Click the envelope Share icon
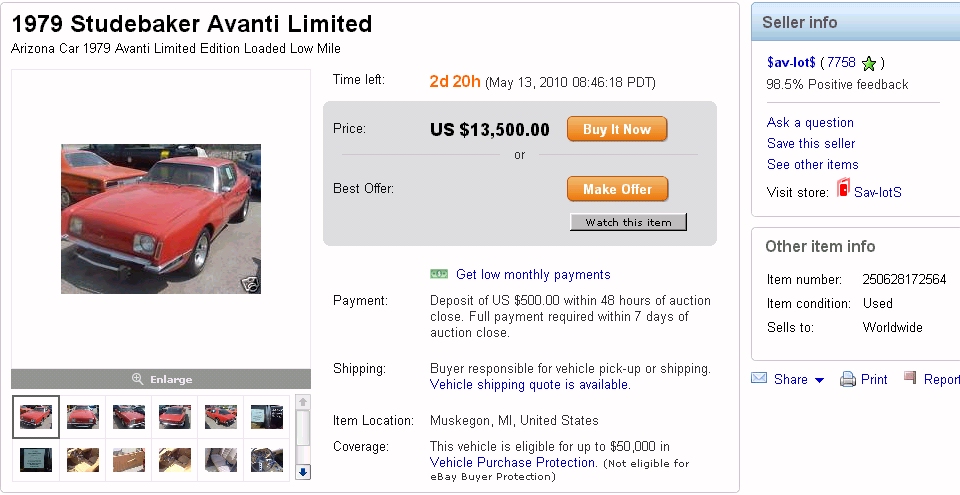This screenshot has height=495, width=960. tap(759, 379)
